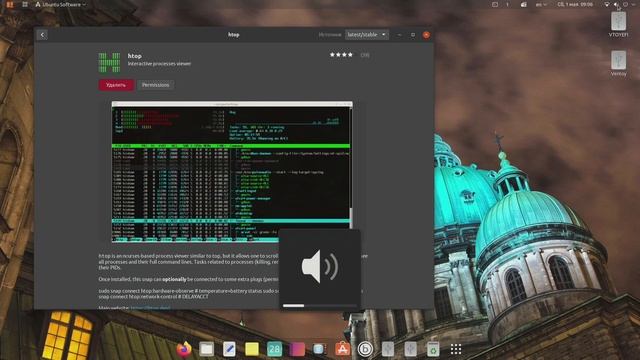Image resolution: width=640 pixels, height=360 pixels.
Task: Click the orange Activities icon in top bar
Action: click(10, 4)
